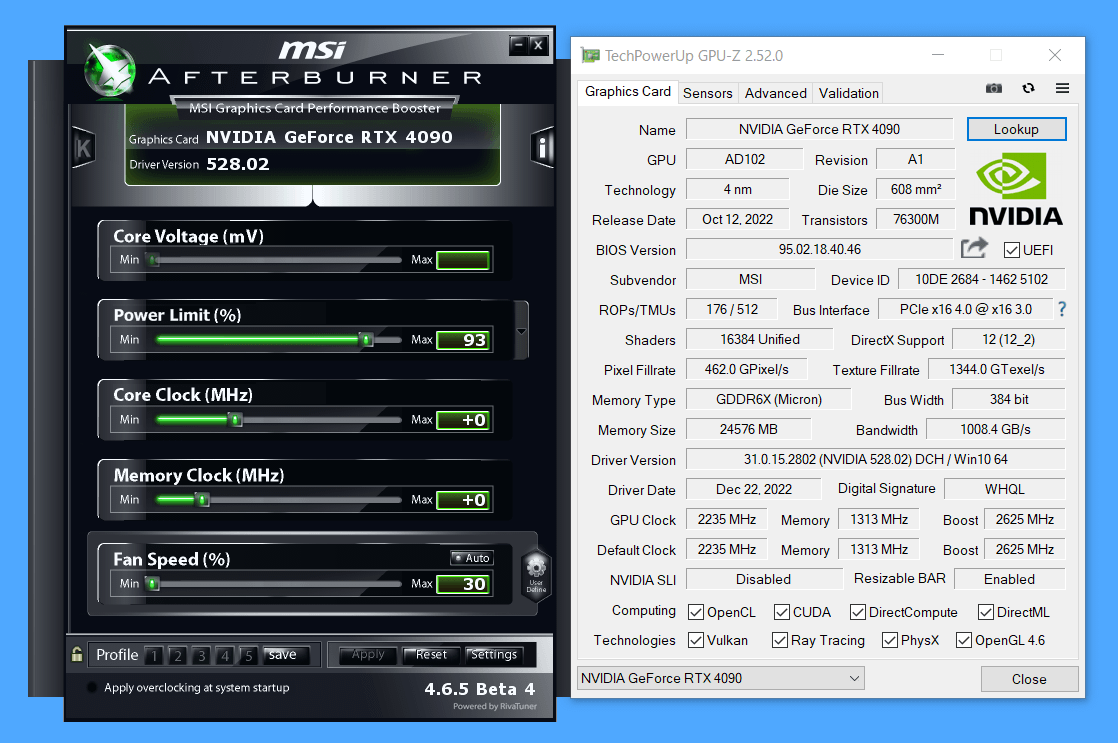Click the GPU-Z title bar app icon
This screenshot has width=1118, height=743.
tap(590, 56)
